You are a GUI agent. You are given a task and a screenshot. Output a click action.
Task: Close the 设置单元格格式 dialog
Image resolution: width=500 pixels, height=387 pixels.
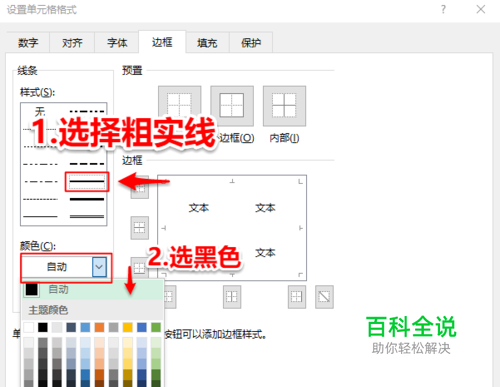(481, 9)
